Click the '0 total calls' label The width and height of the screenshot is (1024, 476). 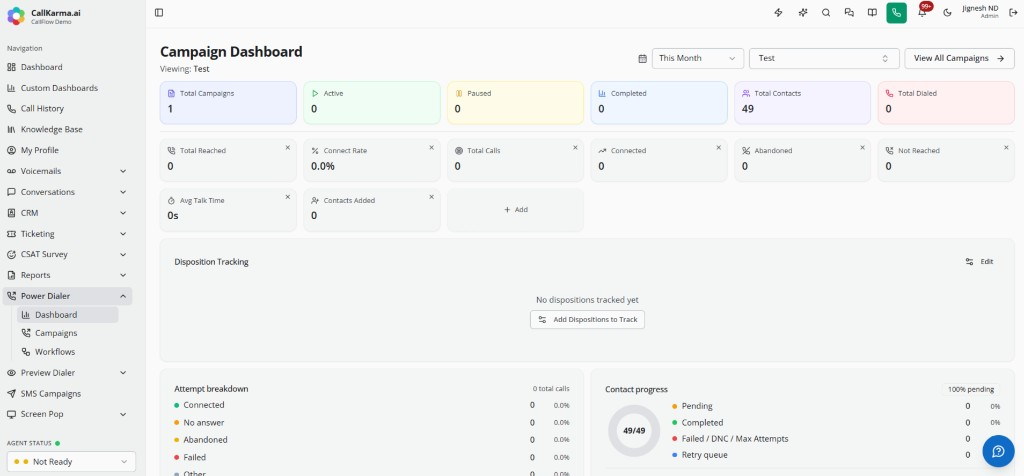tap(551, 389)
